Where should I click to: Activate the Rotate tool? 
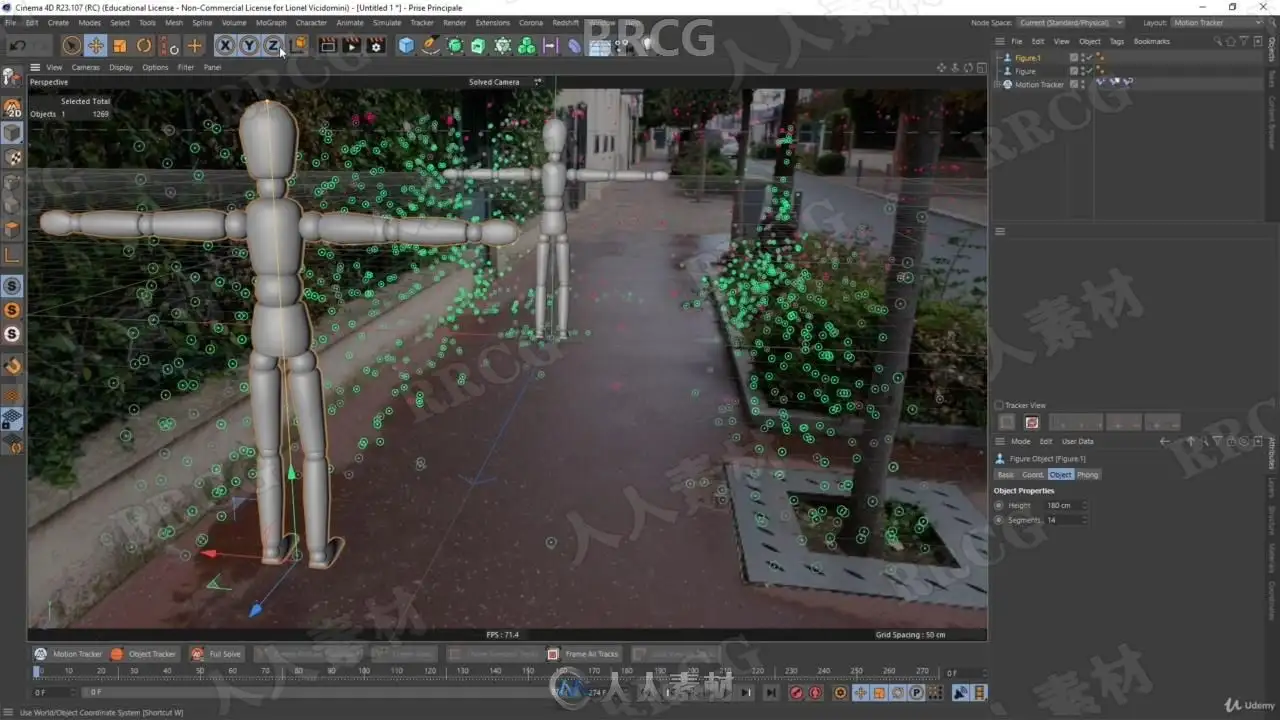coord(144,45)
